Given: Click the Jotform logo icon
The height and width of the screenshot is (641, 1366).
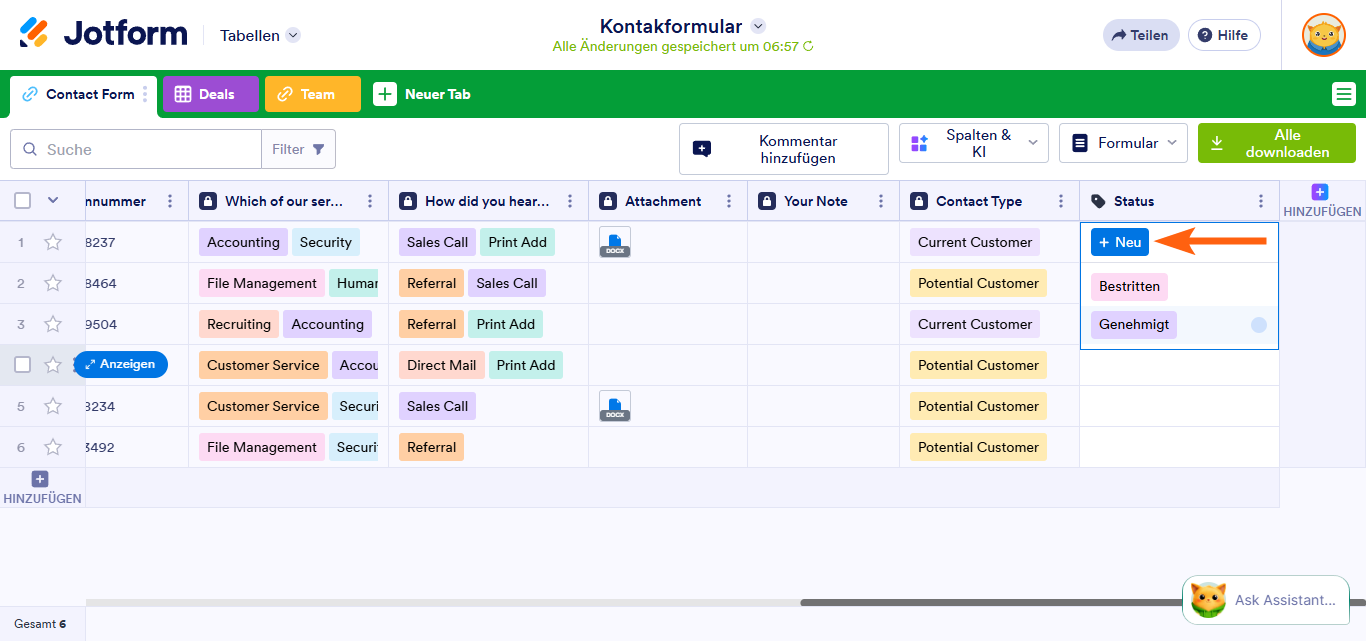Looking at the screenshot, I should [x=32, y=32].
